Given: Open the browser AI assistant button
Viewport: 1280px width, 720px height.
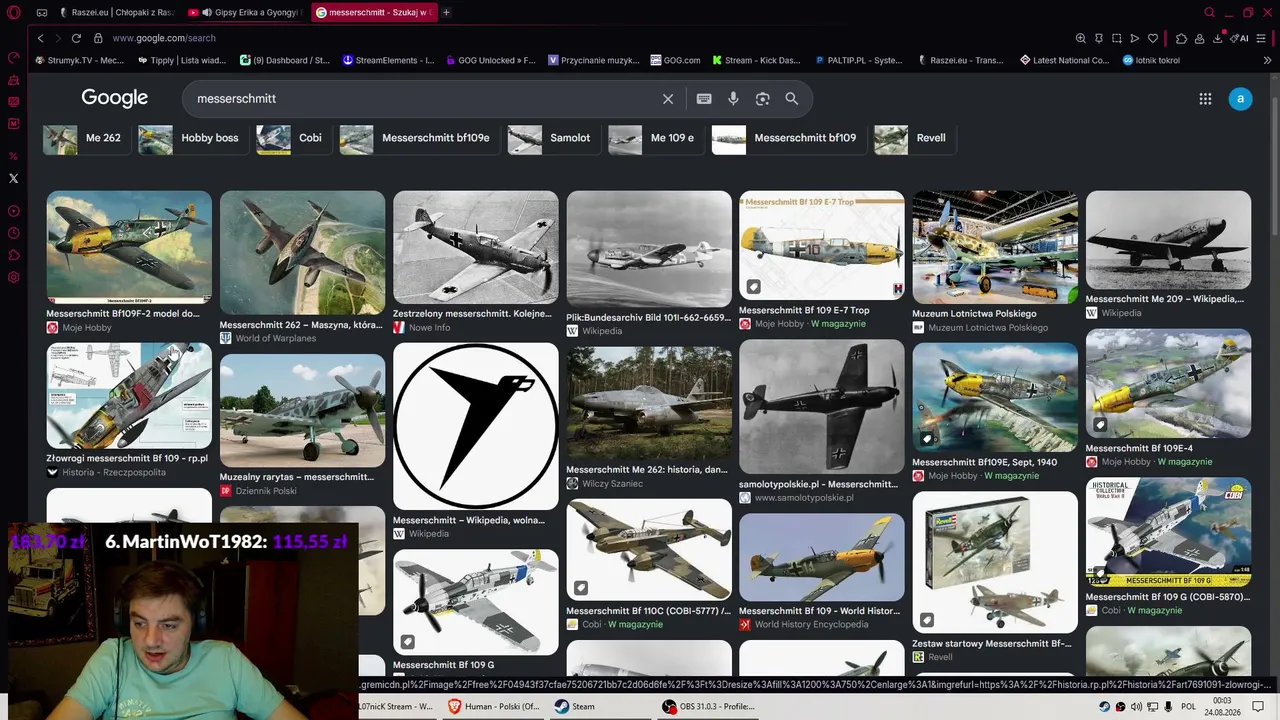Looking at the screenshot, I should (x=1240, y=38).
